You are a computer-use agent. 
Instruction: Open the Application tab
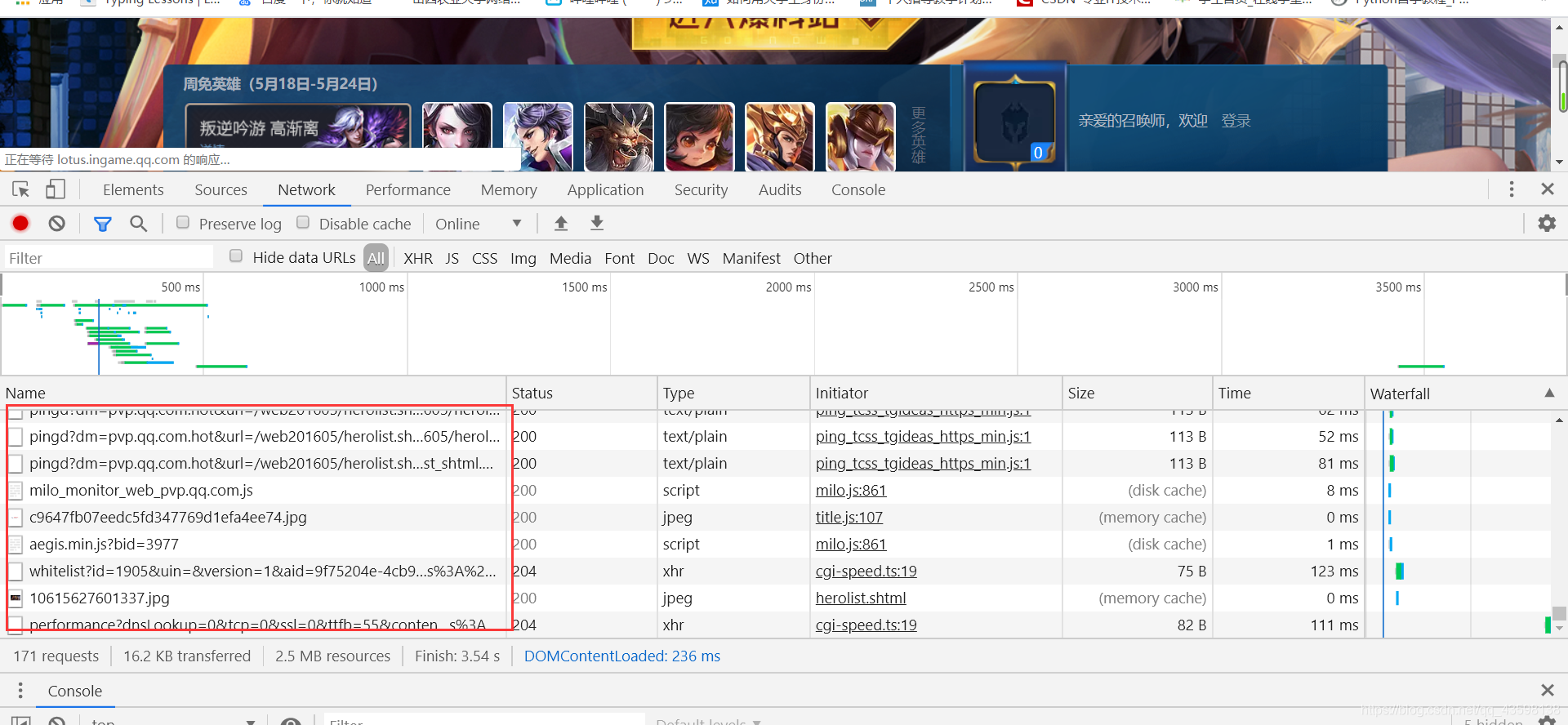[605, 189]
